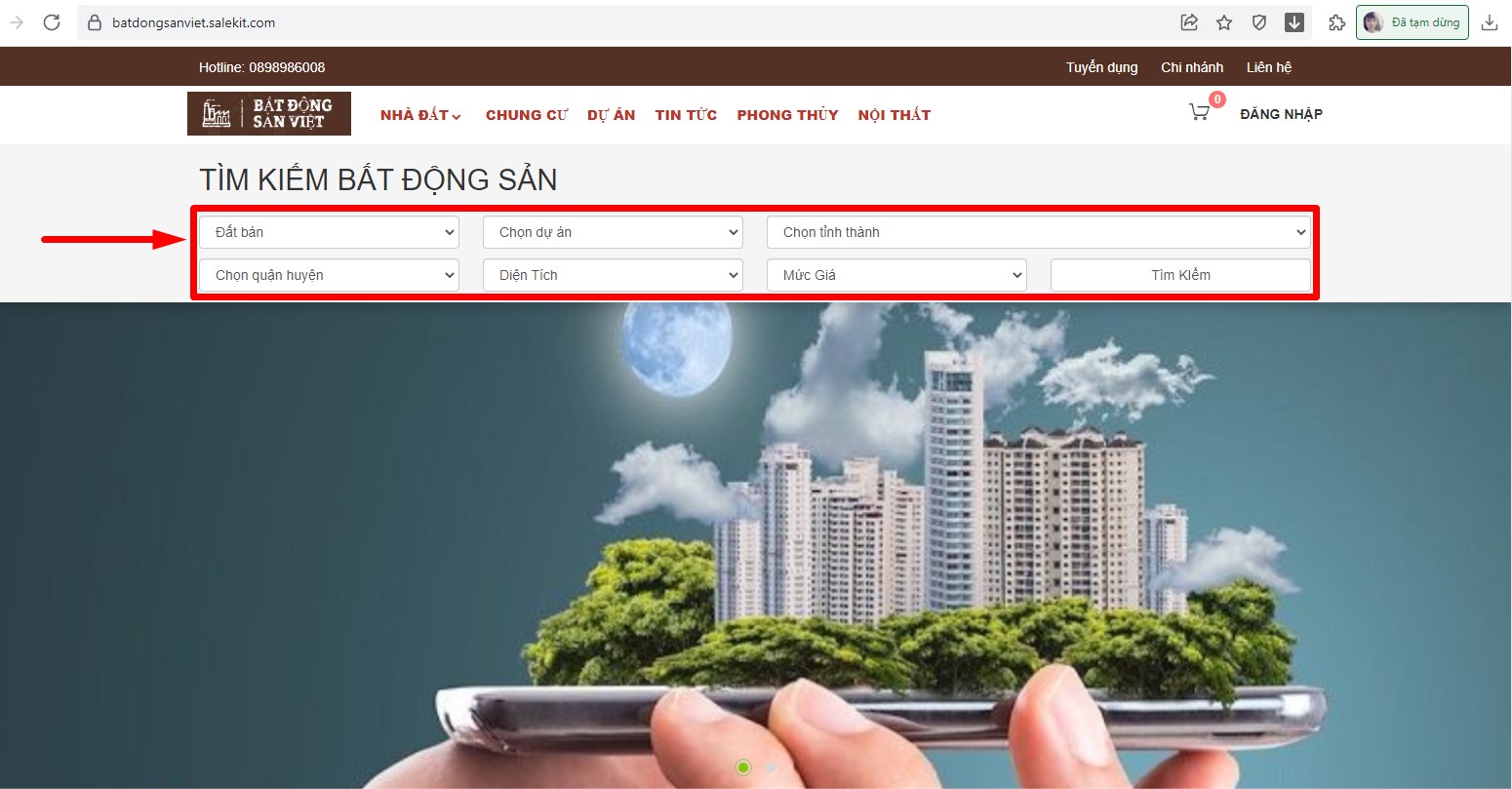Click the browser address bar URL
The width and height of the screenshot is (1512, 789).
coord(194,22)
